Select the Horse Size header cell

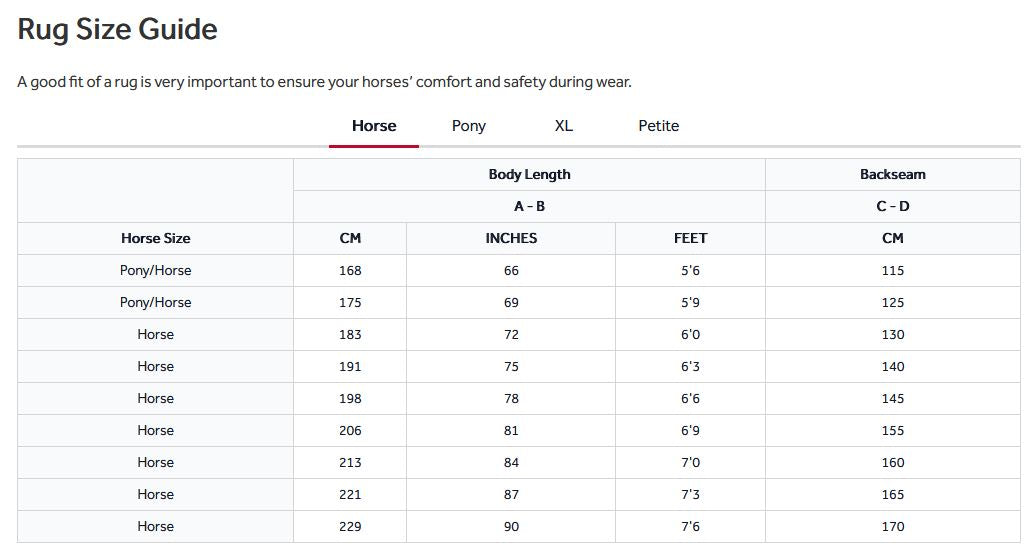[x=156, y=238]
